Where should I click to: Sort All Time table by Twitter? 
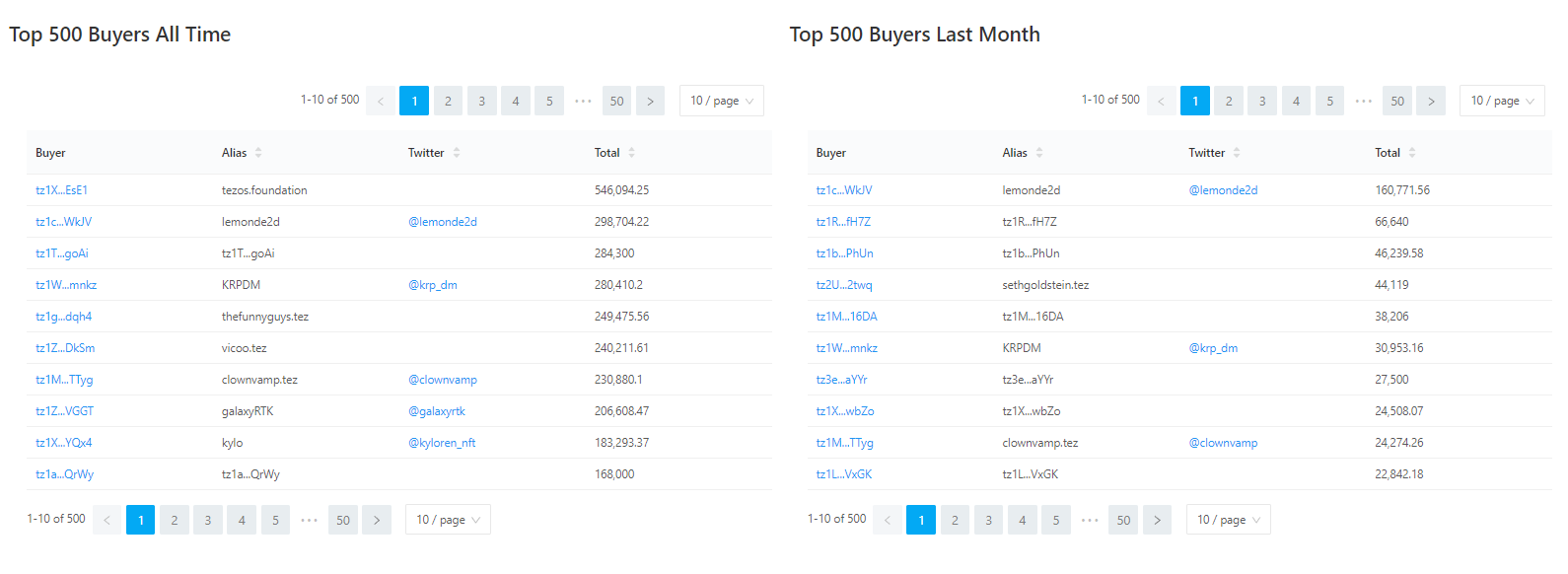click(x=457, y=153)
